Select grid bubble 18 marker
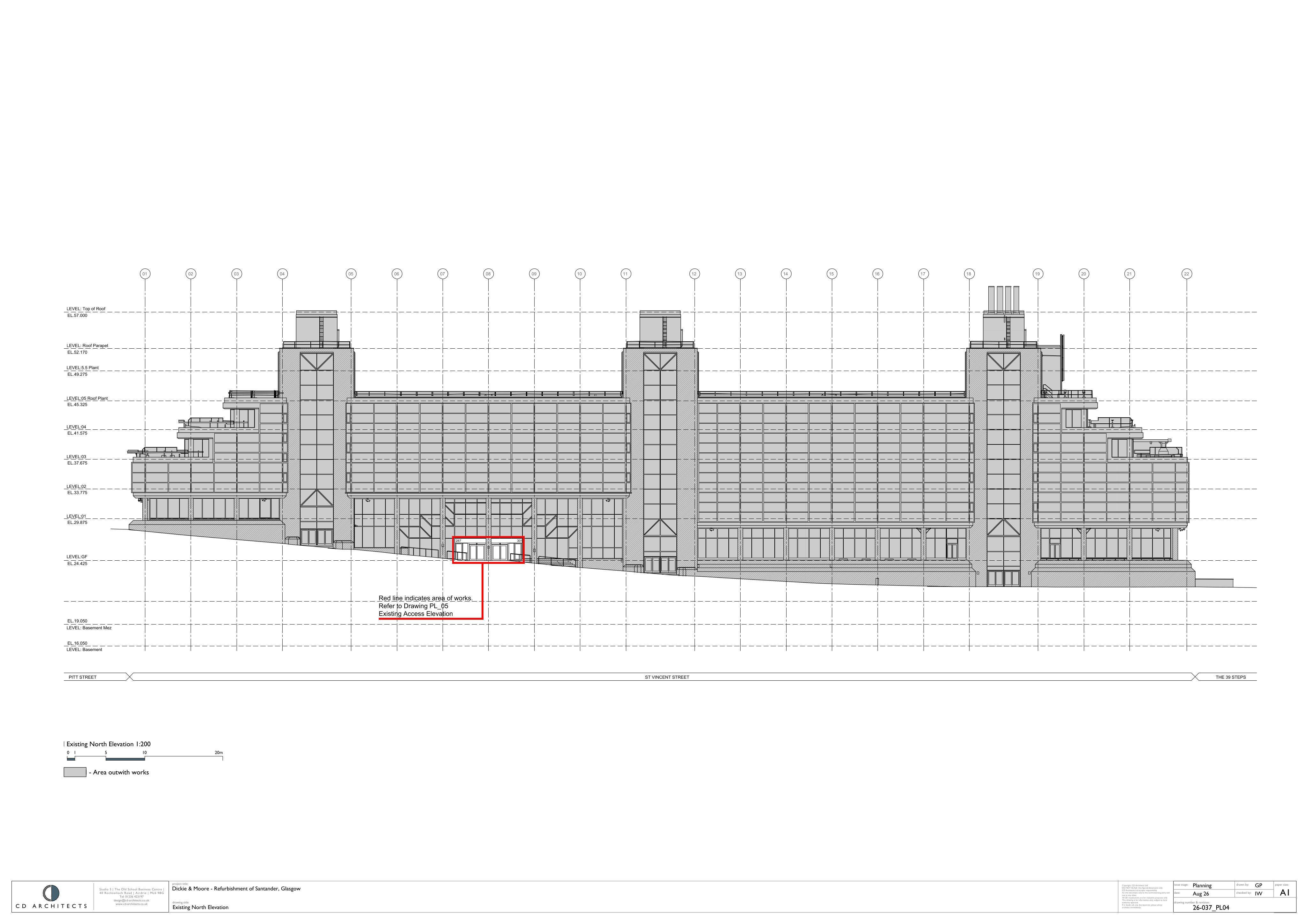 tap(969, 274)
